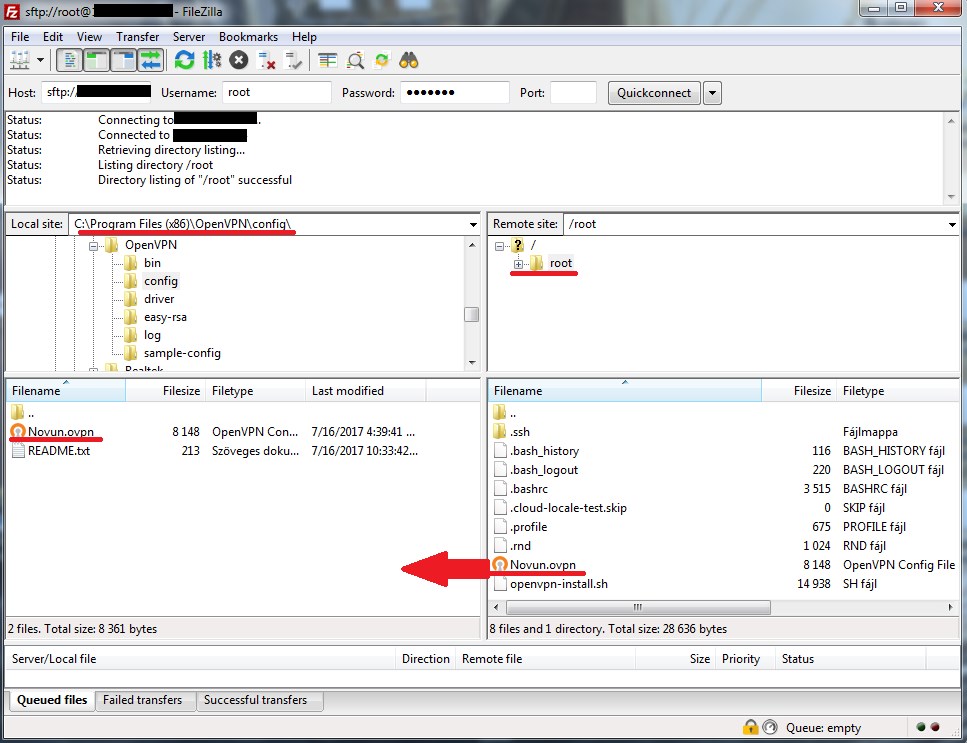This screenshot has width=967, height=743.
Task: Toggle message log display
Action: pyautogui.click(x=70, y=60)
